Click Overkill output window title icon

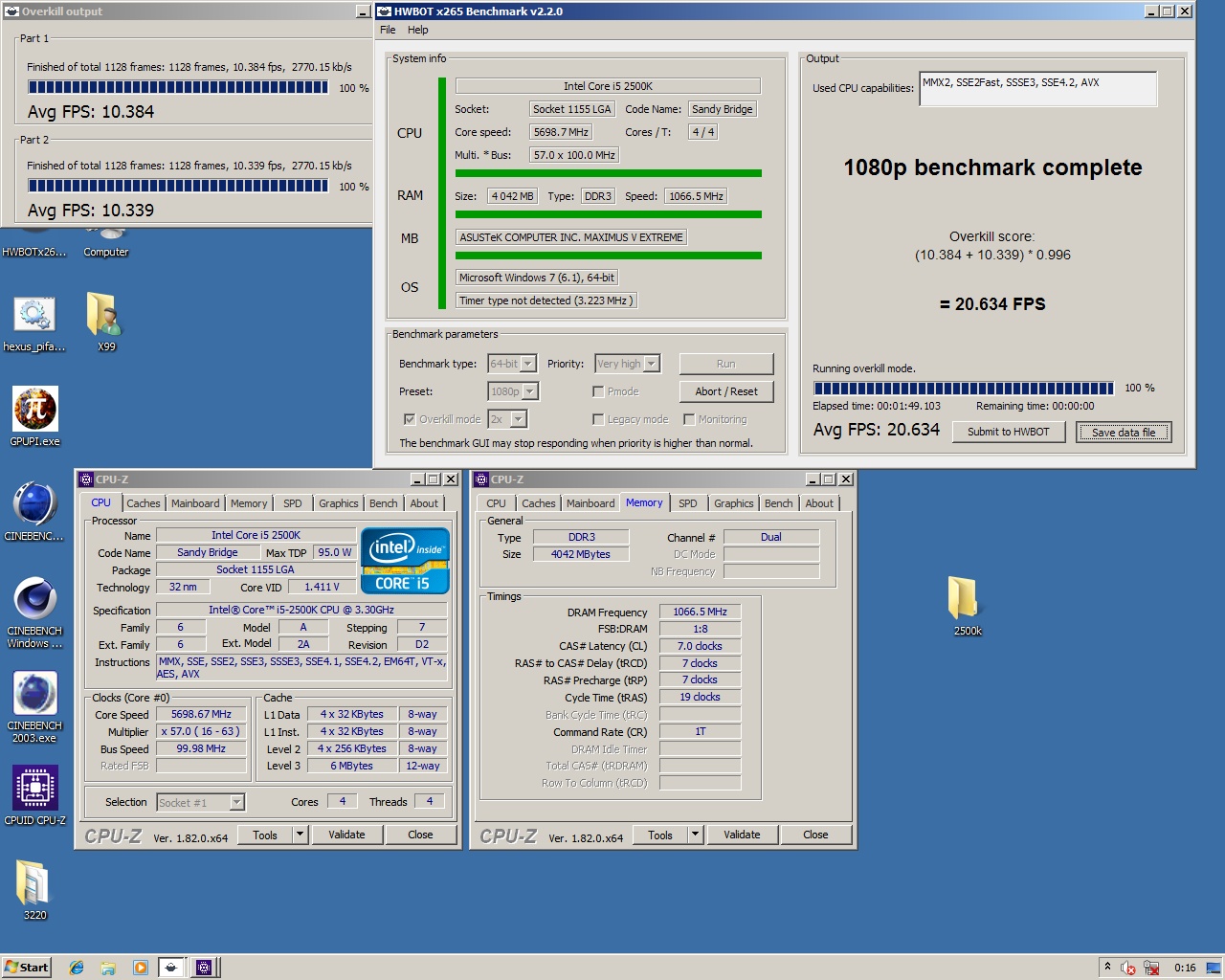click(x=11, y=11)
